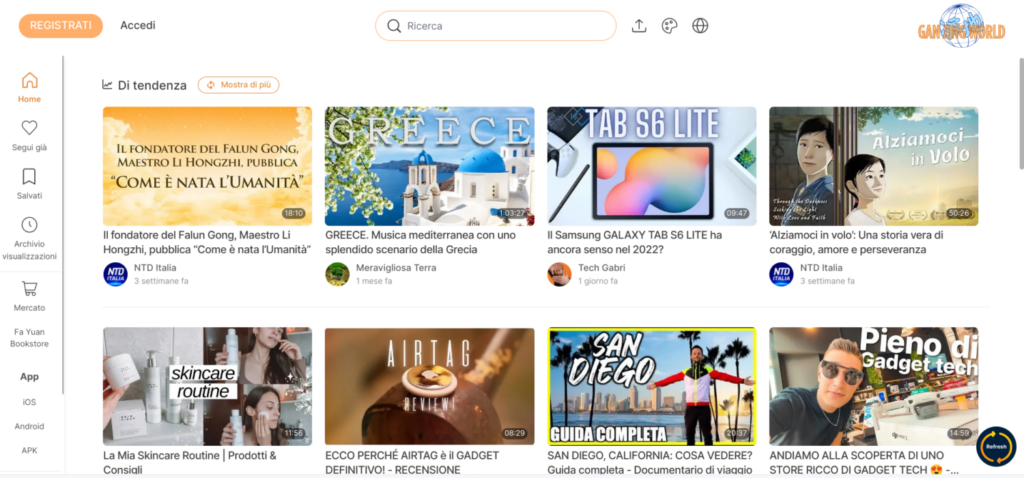This screenshot has width=1024, height=478.
Task: Click the globe language icon
Action: (700, 26)
